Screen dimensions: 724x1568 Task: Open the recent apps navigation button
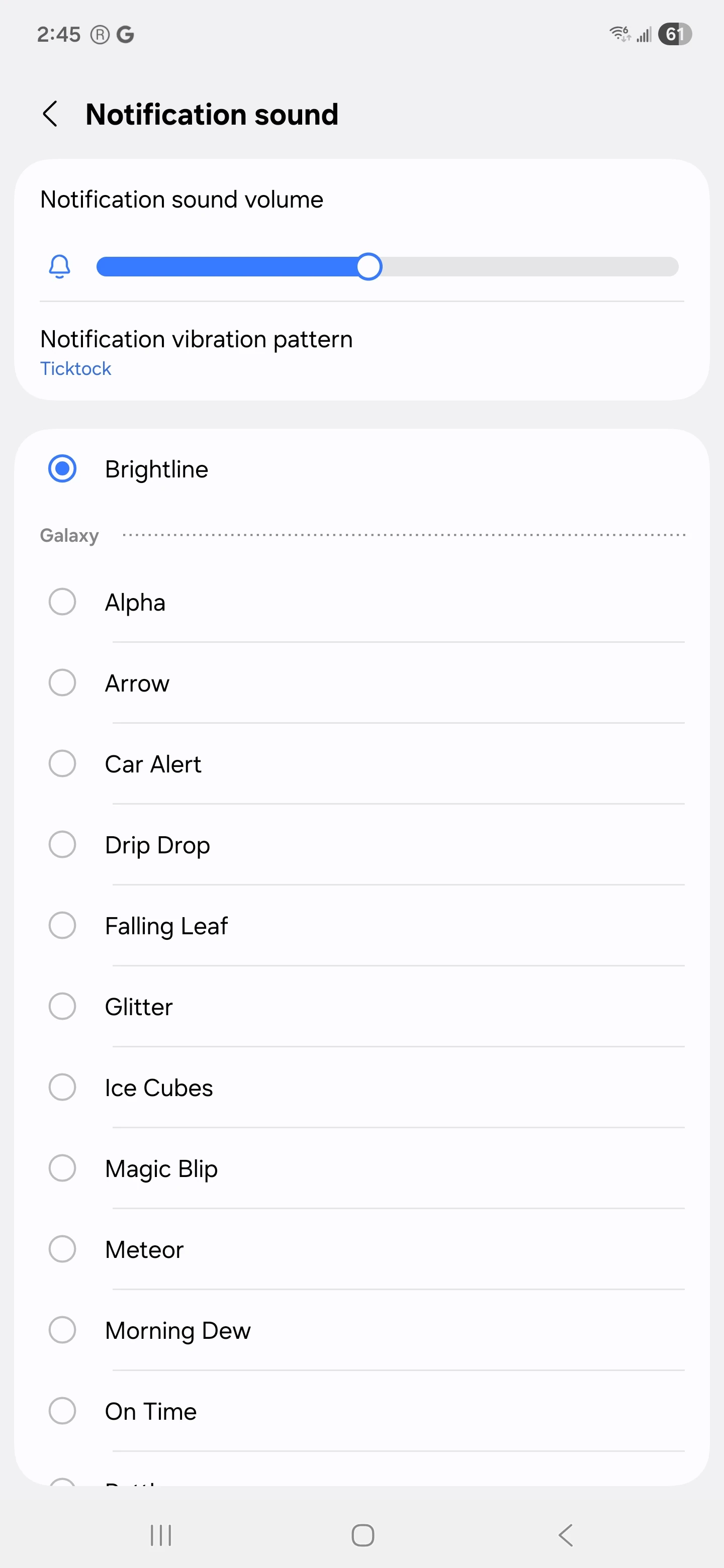161,1534
